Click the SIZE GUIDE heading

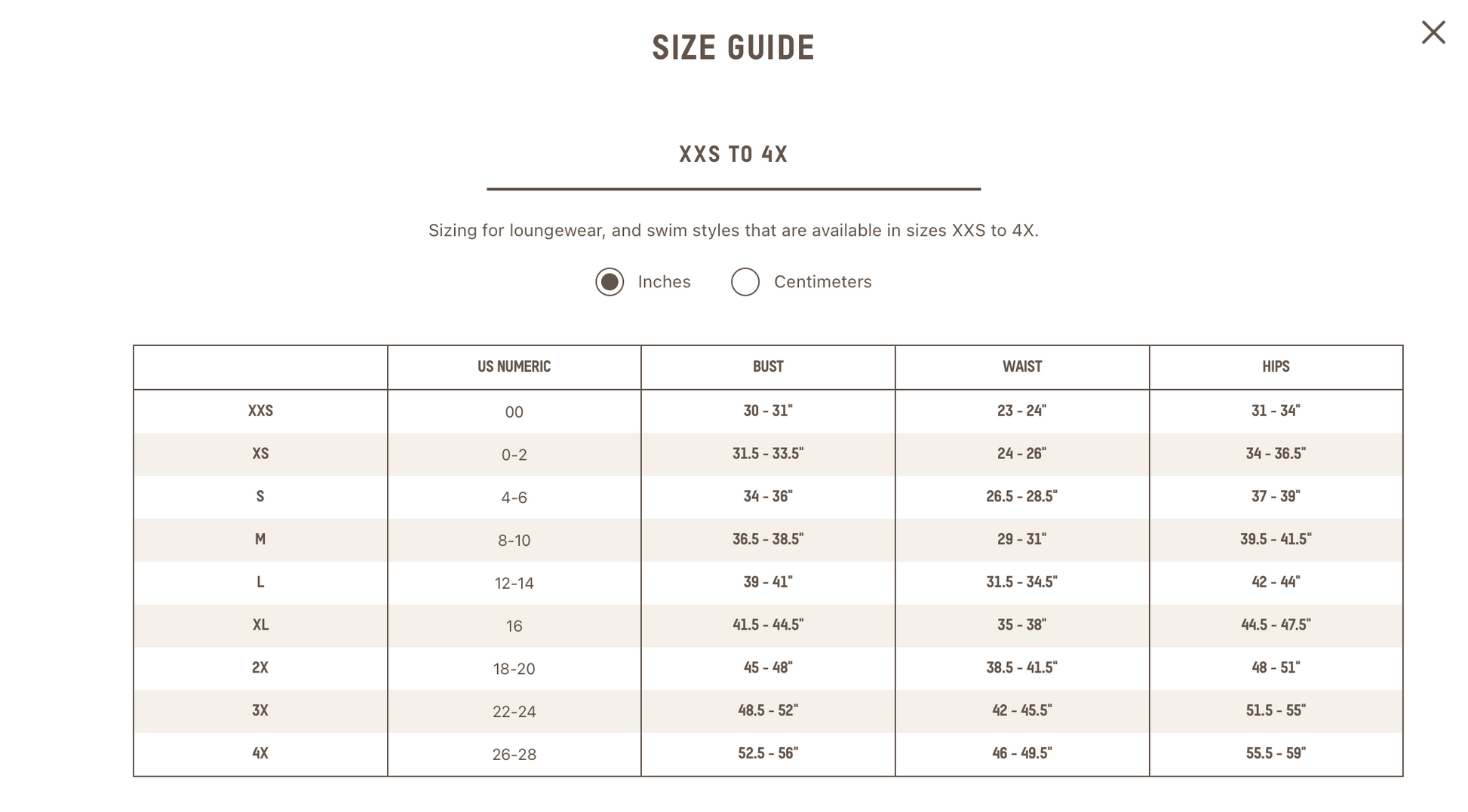coord(733,48)
